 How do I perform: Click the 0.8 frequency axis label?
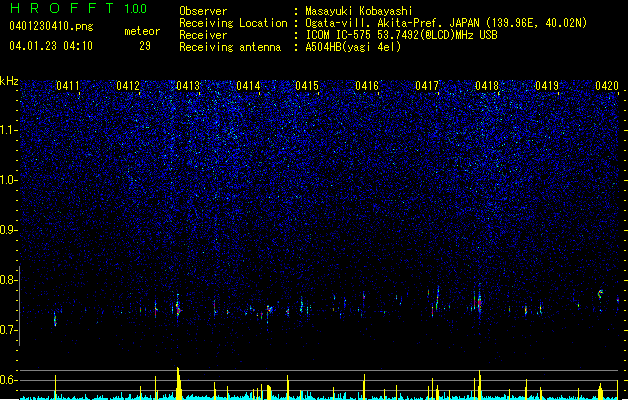tap(9, 280)
